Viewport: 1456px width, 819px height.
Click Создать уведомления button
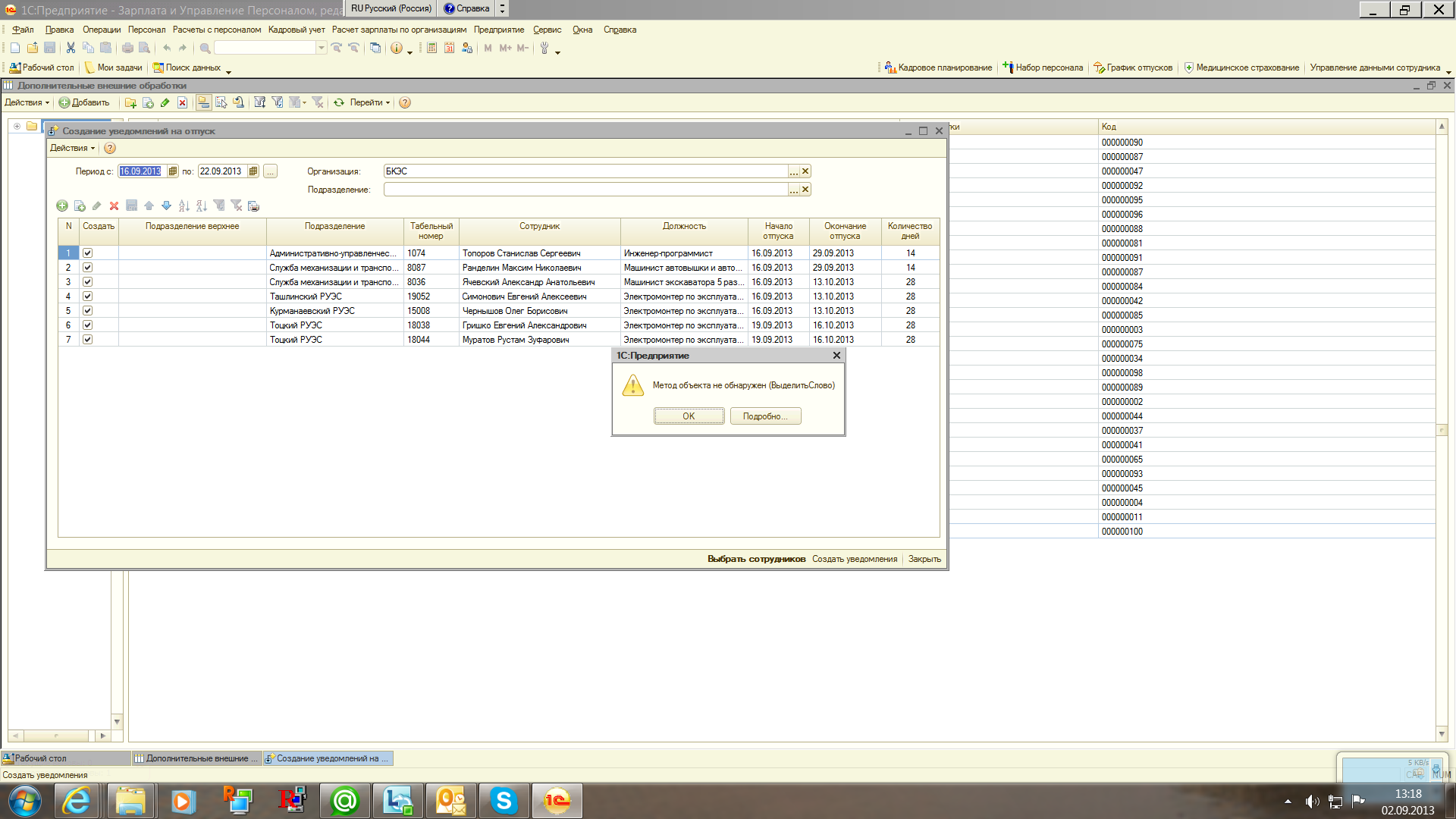pyautogui.click(x=855, y=559)
